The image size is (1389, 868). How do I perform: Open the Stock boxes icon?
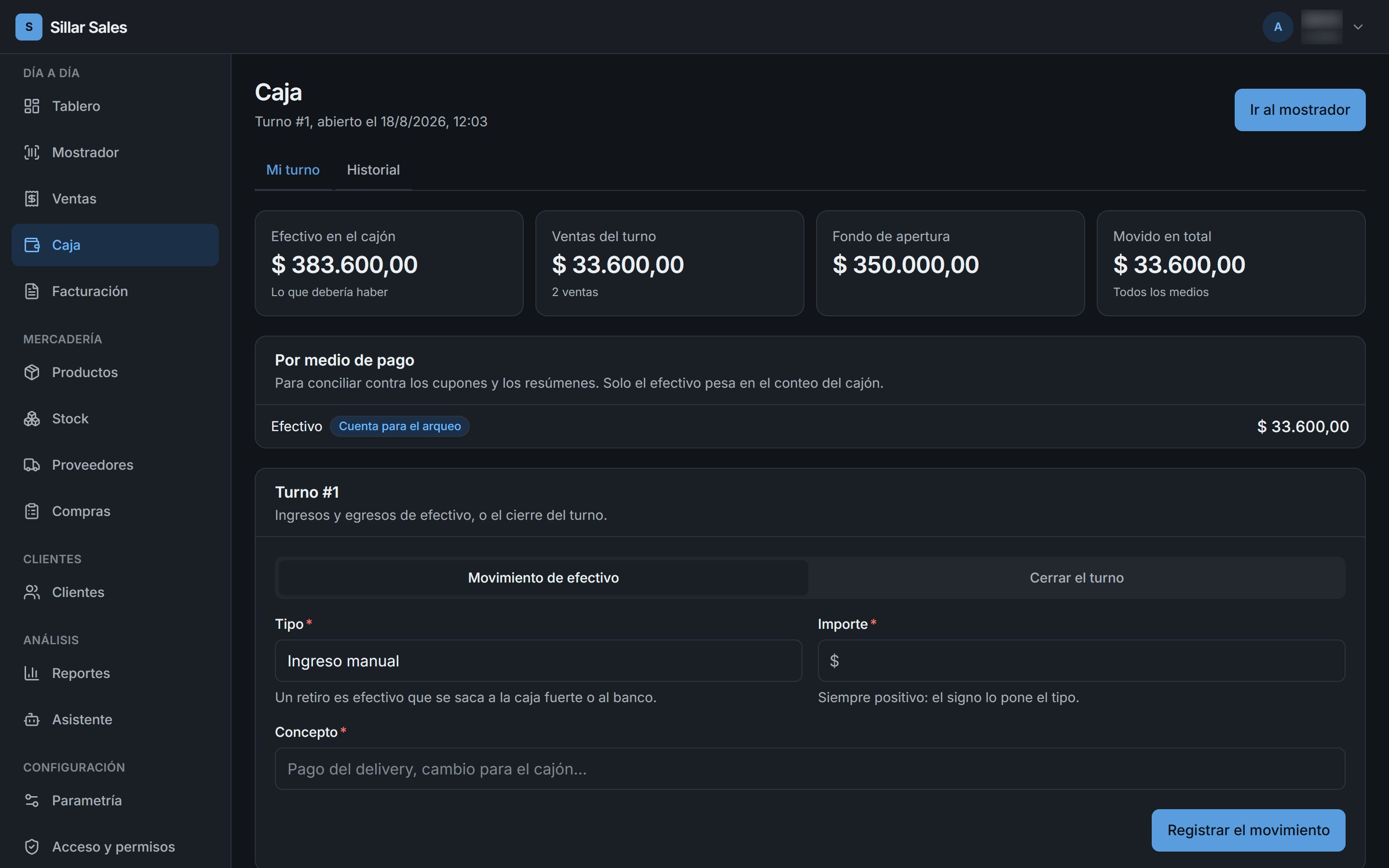pyautogui.click(x=31, y=419)
